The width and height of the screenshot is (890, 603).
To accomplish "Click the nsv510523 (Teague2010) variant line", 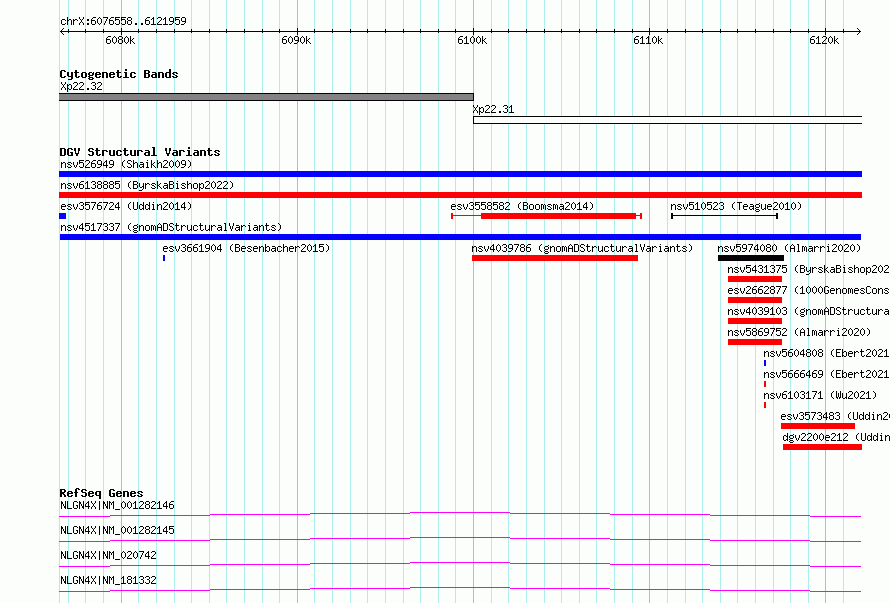I will [x=724, y=216].
